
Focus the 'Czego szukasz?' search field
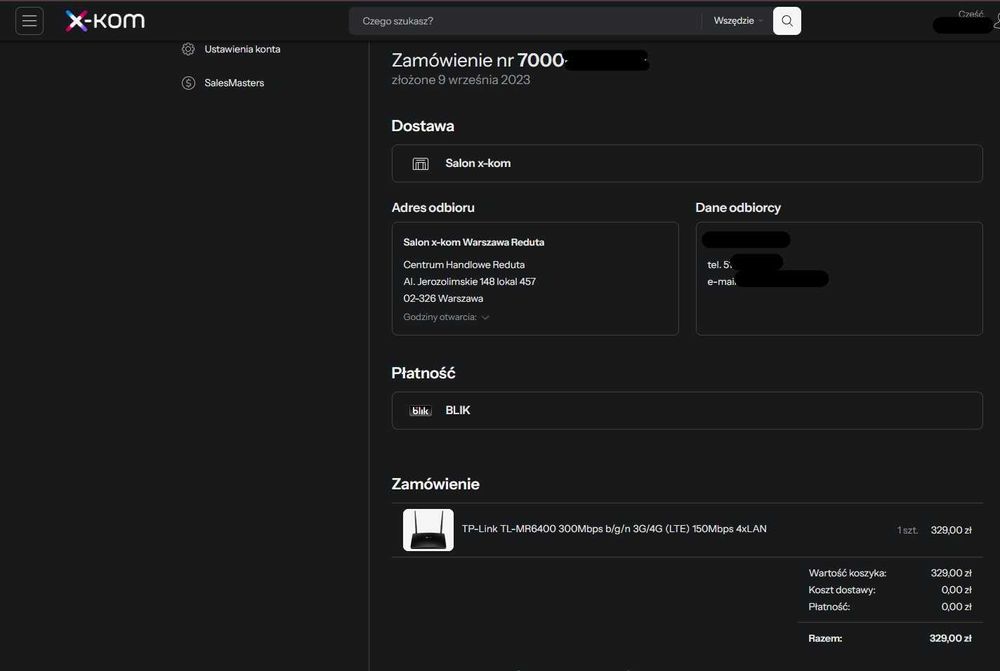pos(524,21)
